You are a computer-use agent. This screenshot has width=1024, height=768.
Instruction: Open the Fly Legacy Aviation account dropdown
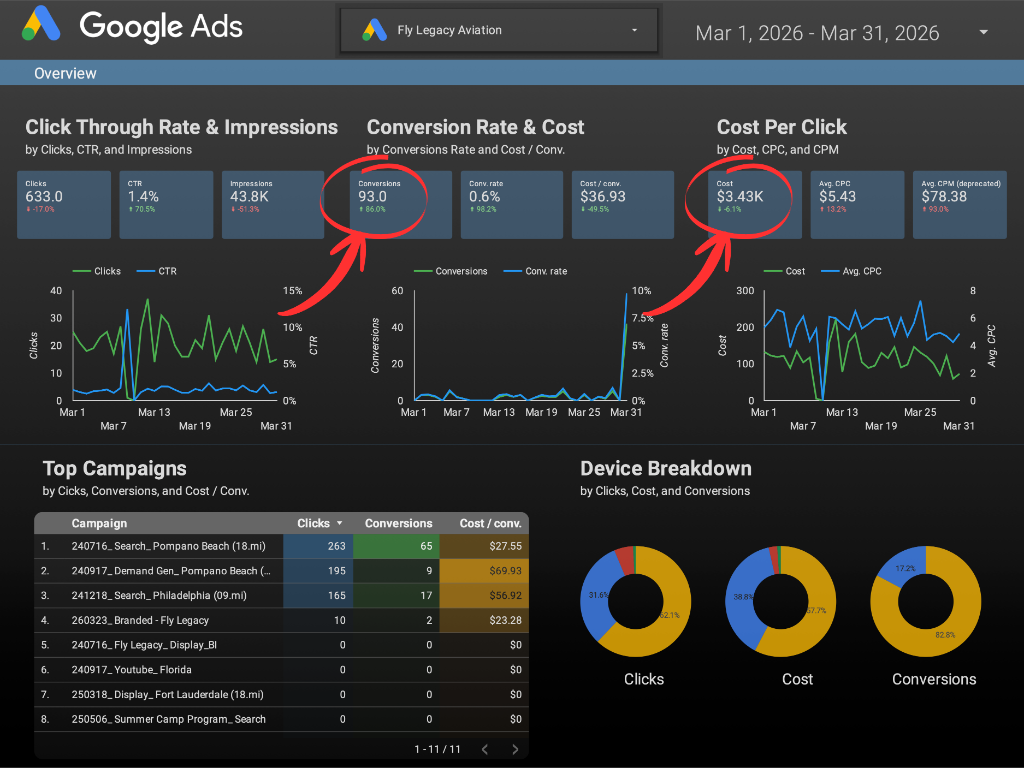click(499, 30)
